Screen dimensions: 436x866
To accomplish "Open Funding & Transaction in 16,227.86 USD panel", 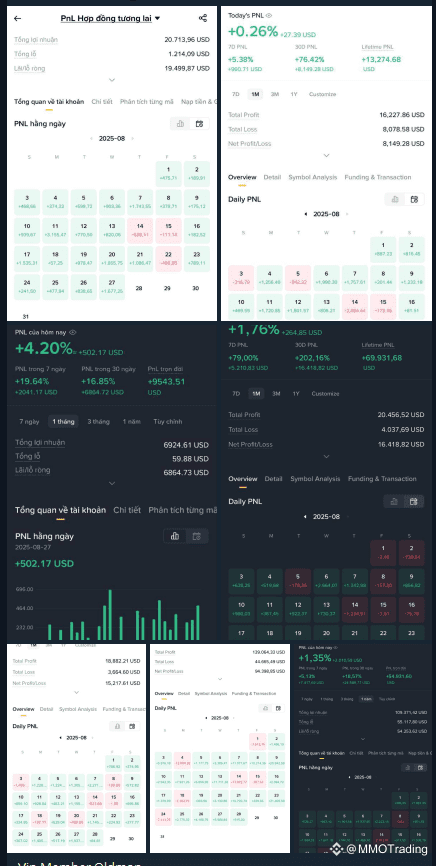I will coord(378,177).
